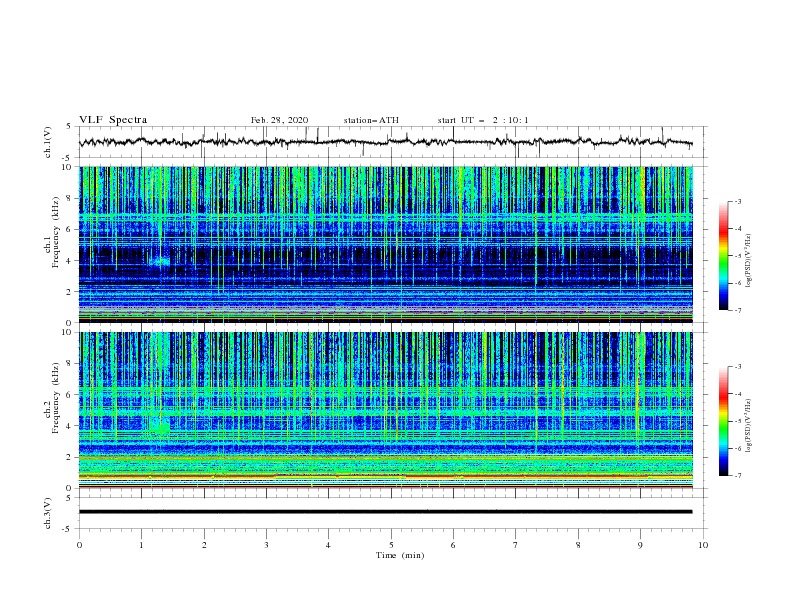This screenshot has height=612, width=792.
Task: Click the "Time (min)" axis title
Action: tap(400, 555)
